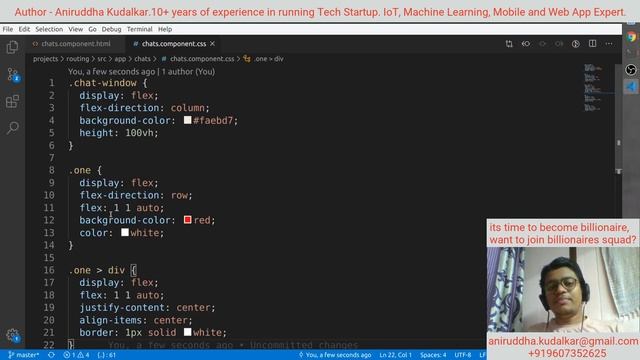Click the chats folder breadcrumb
Image resolution: width=640 pixels, height=360 pixels.
[142, 59]
